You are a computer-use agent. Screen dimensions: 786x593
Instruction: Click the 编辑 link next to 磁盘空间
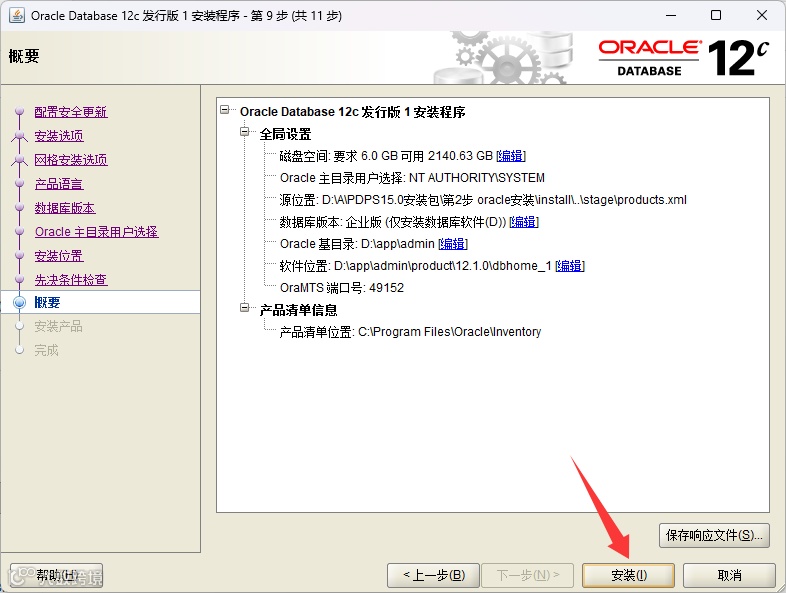tap(511, 156)
